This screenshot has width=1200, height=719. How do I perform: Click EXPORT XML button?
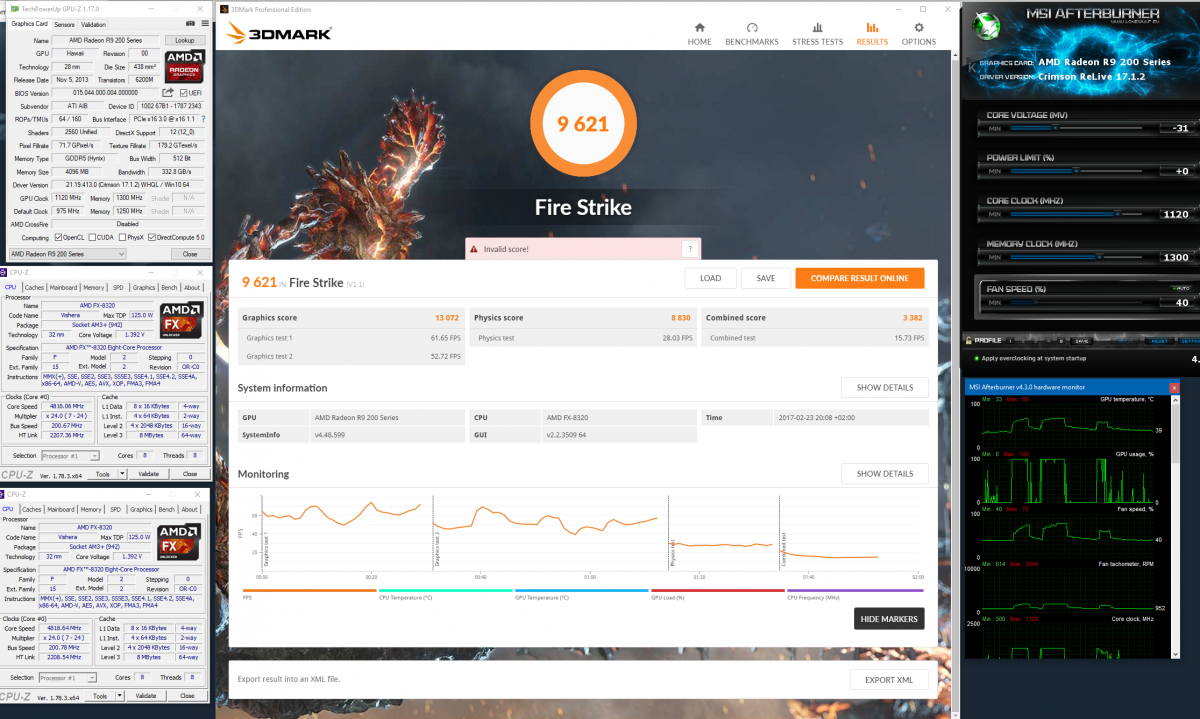[889, 680]
